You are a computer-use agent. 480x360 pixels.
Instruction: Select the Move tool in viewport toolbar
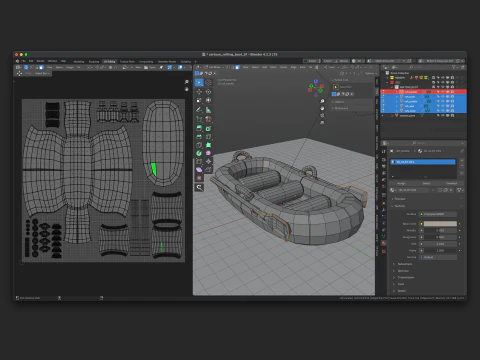point(199,92)
